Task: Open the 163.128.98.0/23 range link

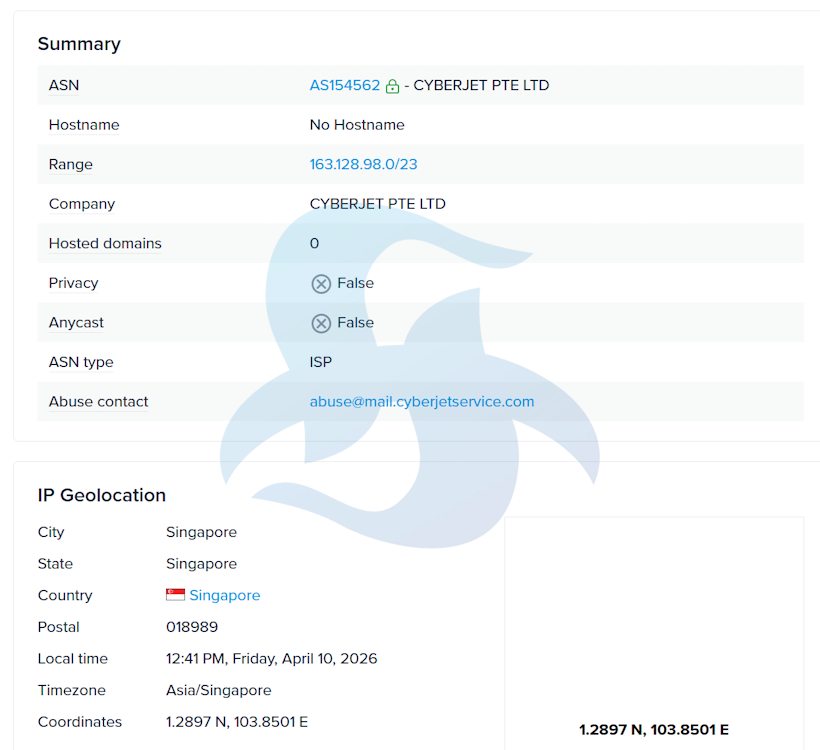Action: pyautogui.click(x=363, y=164)
